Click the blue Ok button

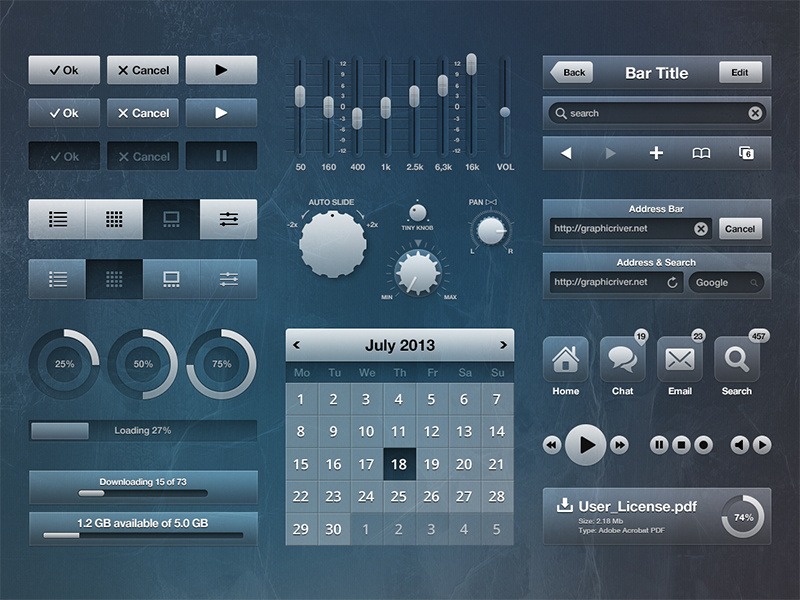pos(64,113)
